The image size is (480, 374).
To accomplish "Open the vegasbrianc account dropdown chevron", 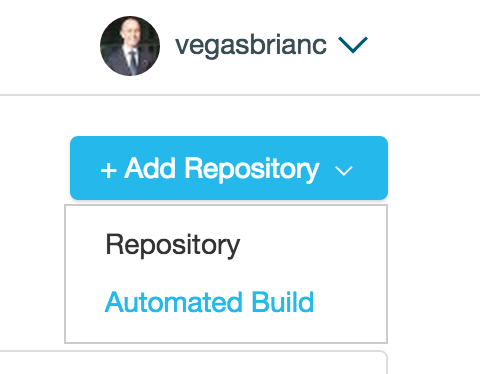I will coord(353,45).
